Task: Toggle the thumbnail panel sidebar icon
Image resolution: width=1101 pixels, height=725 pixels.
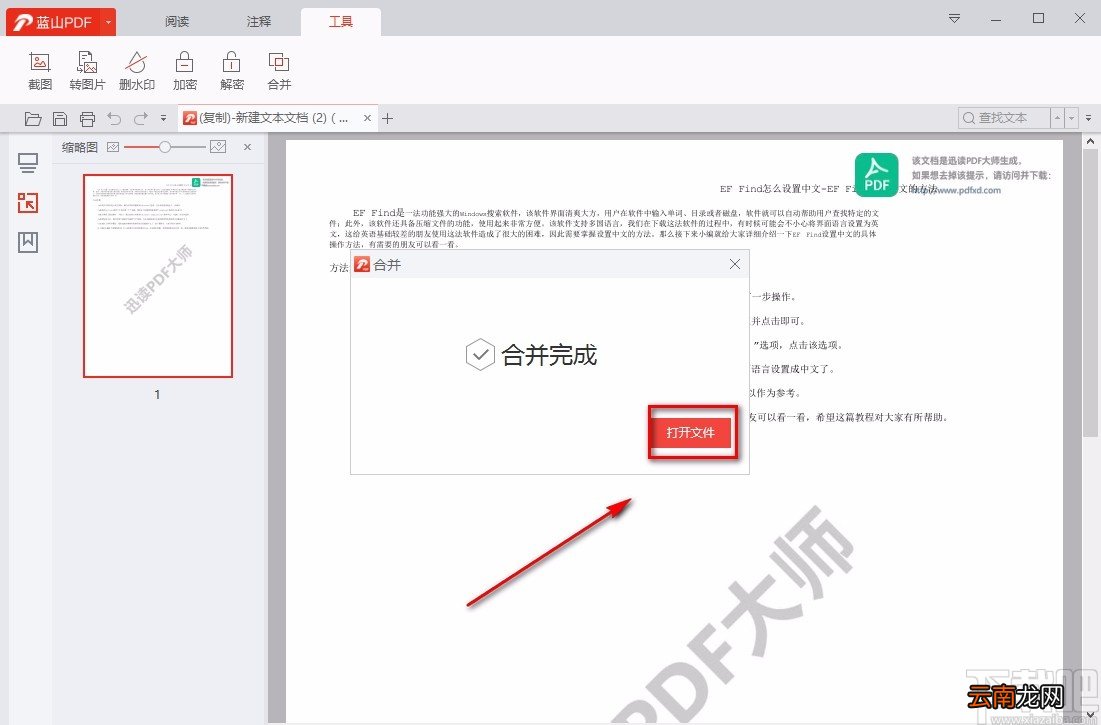Action: 28,203
